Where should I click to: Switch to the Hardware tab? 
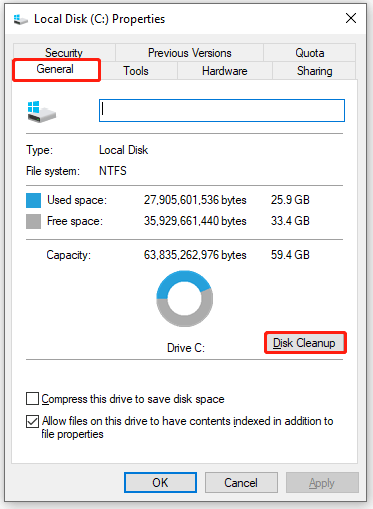tap(225, 71)
